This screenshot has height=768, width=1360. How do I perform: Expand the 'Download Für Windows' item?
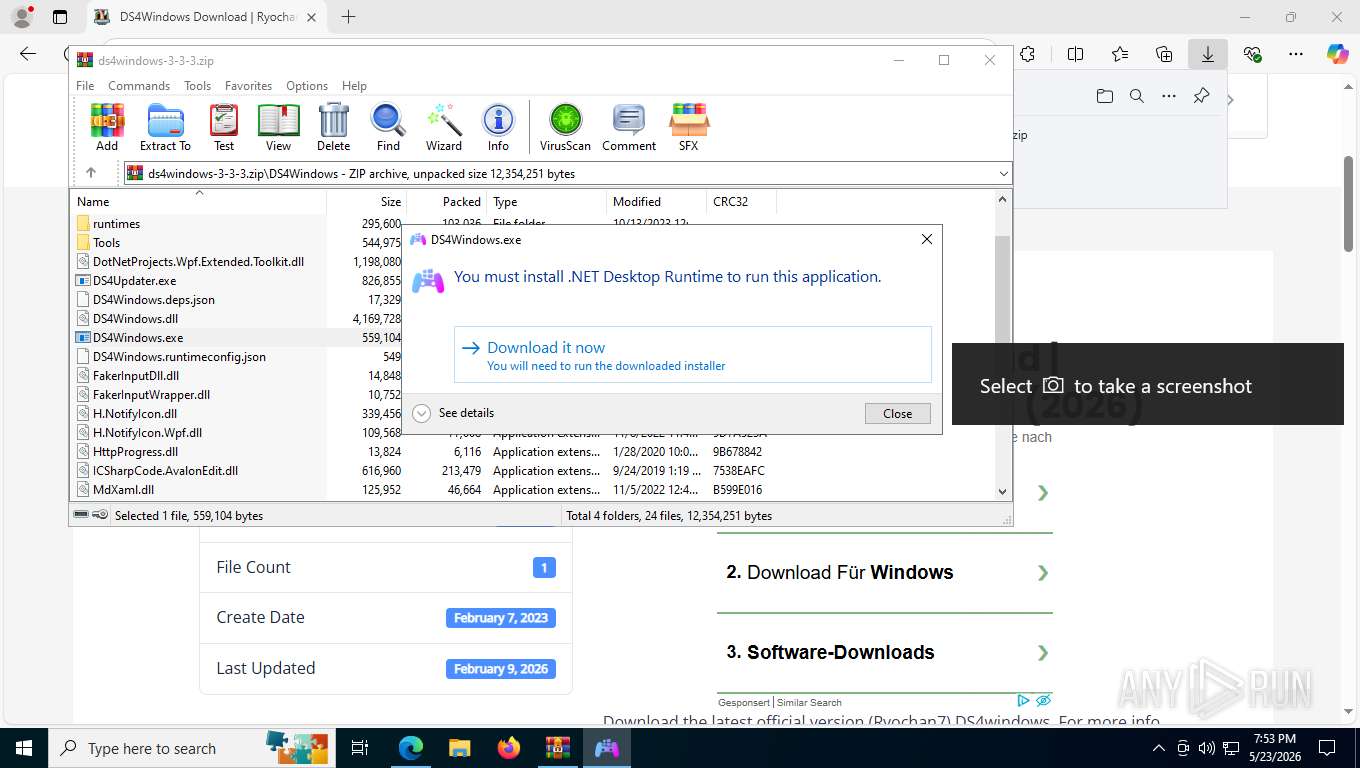885,573
